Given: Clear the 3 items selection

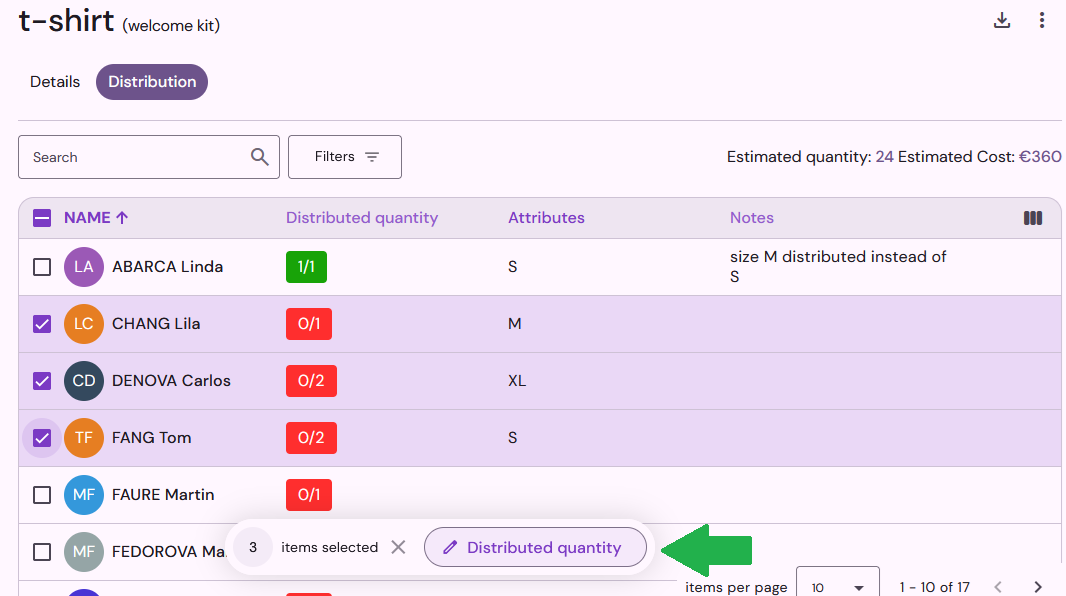Looking at the screenshot, I should tap(398, 547).
